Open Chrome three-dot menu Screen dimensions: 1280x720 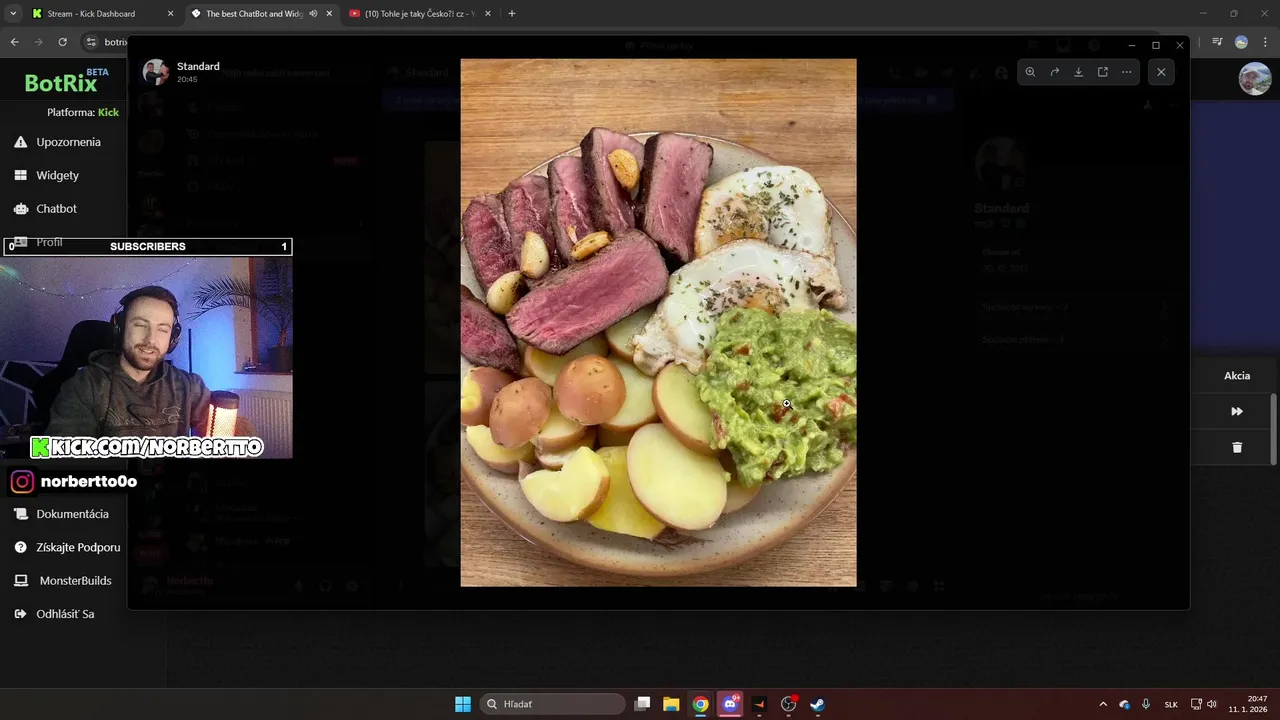tap(1265, 42)
